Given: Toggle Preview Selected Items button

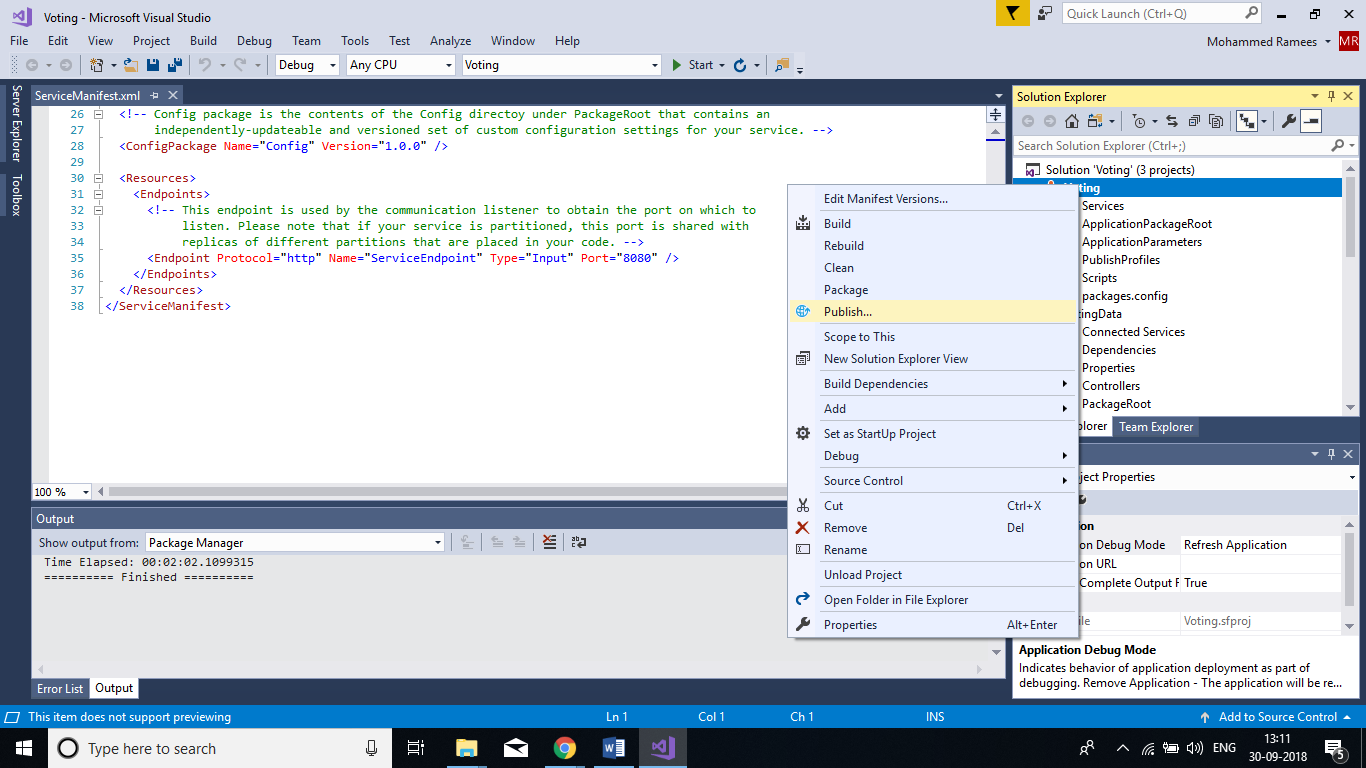Looking at the screenshot, I should tap(1311, 121).
